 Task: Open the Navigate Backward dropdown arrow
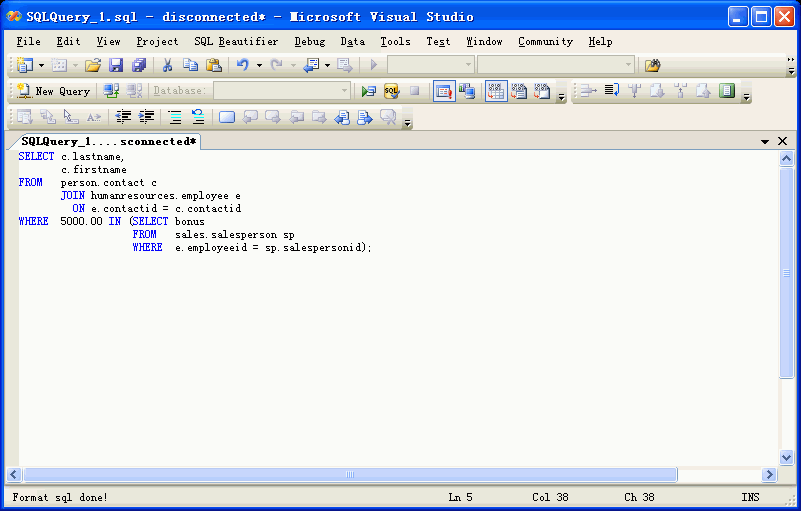(327, 65)
